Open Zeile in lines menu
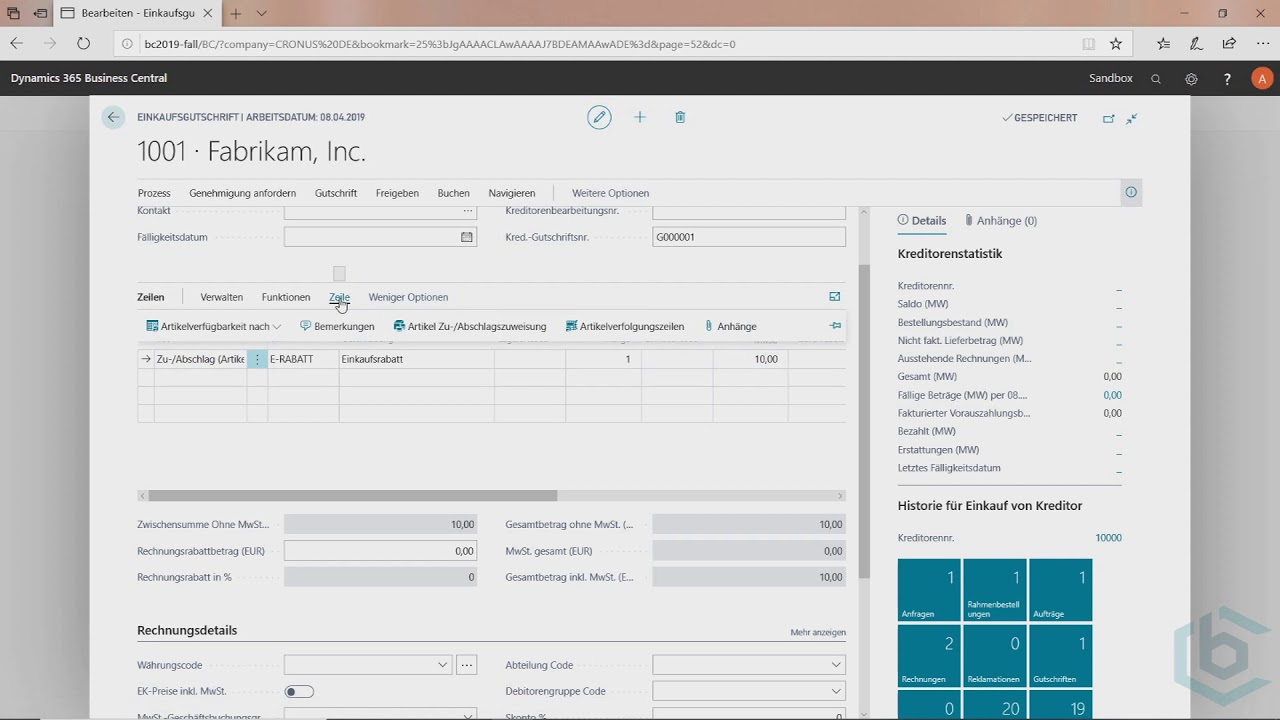Screen dimensions: 1280x720 (x=339, y=297)
